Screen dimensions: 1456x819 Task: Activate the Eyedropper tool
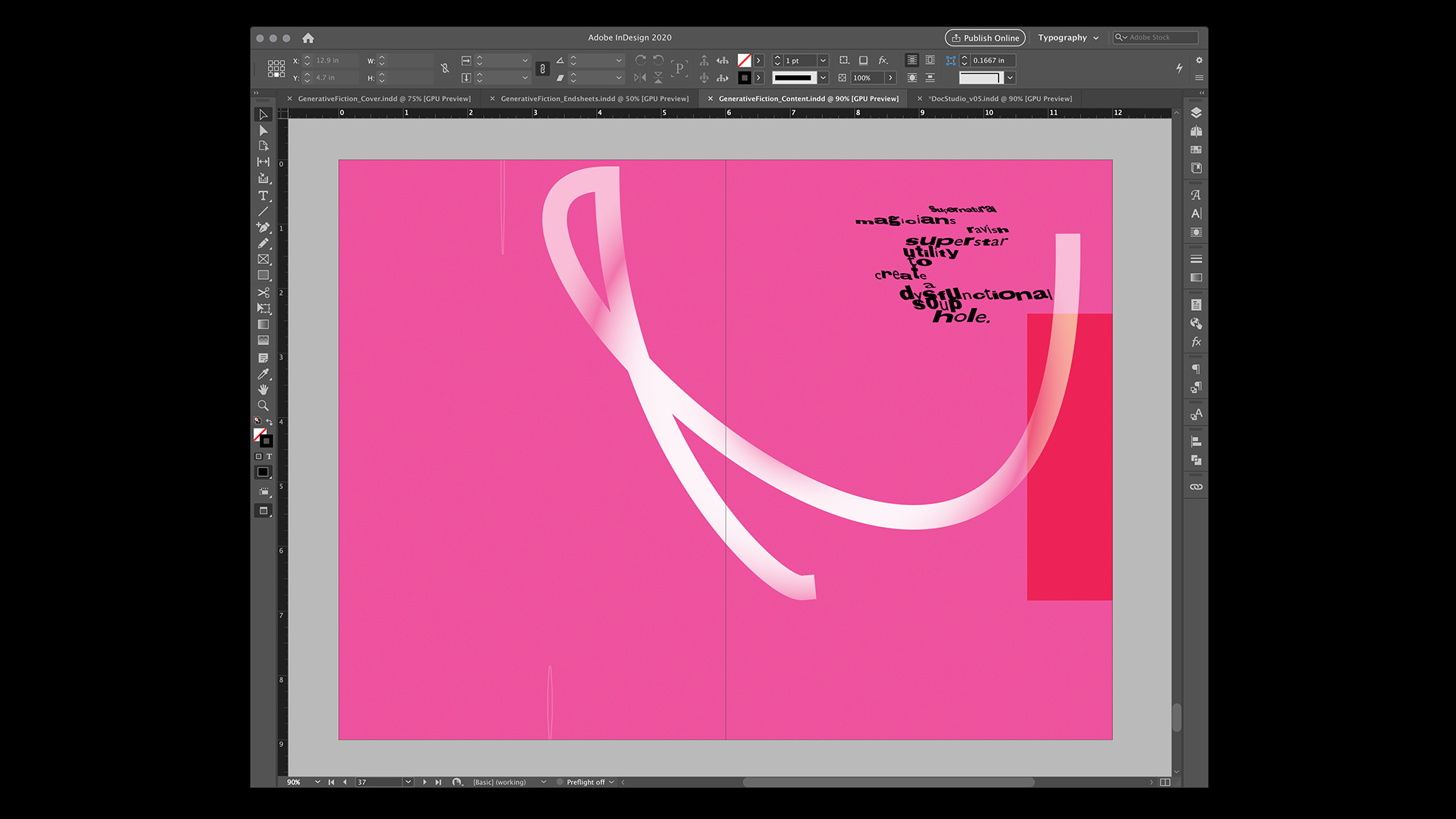[x=263, y=374]
